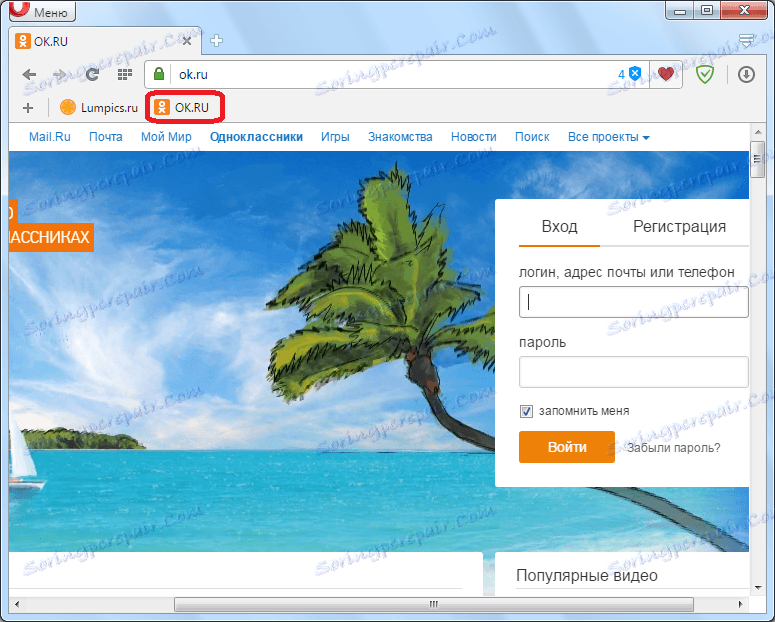Image resolution: width=775 pixels, height=622 pixels.
Task: Open the OK.RU bookmark on bookmarks bar
Action: pyautogui.click(x=181, y=107)
